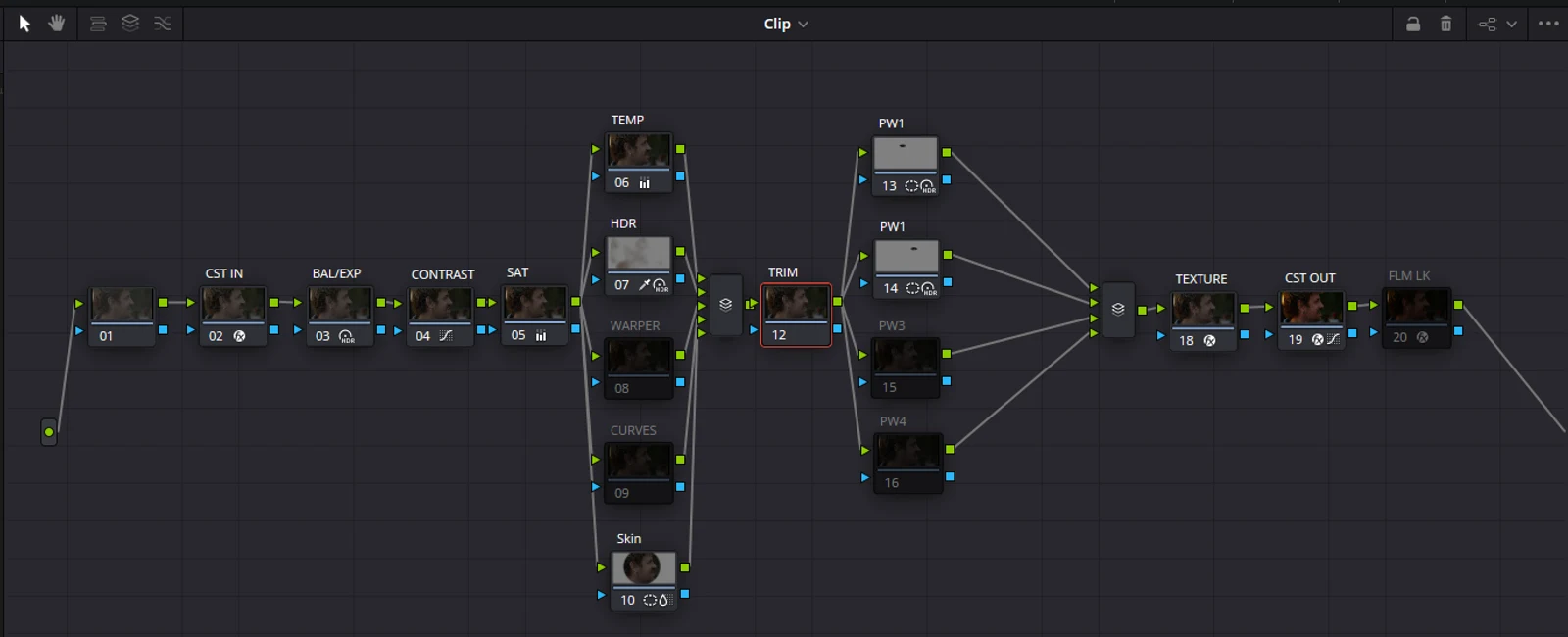The image size is (1568, 637).
Task: Click the window badge icon on node 10
Action: [x=650, y=601]
